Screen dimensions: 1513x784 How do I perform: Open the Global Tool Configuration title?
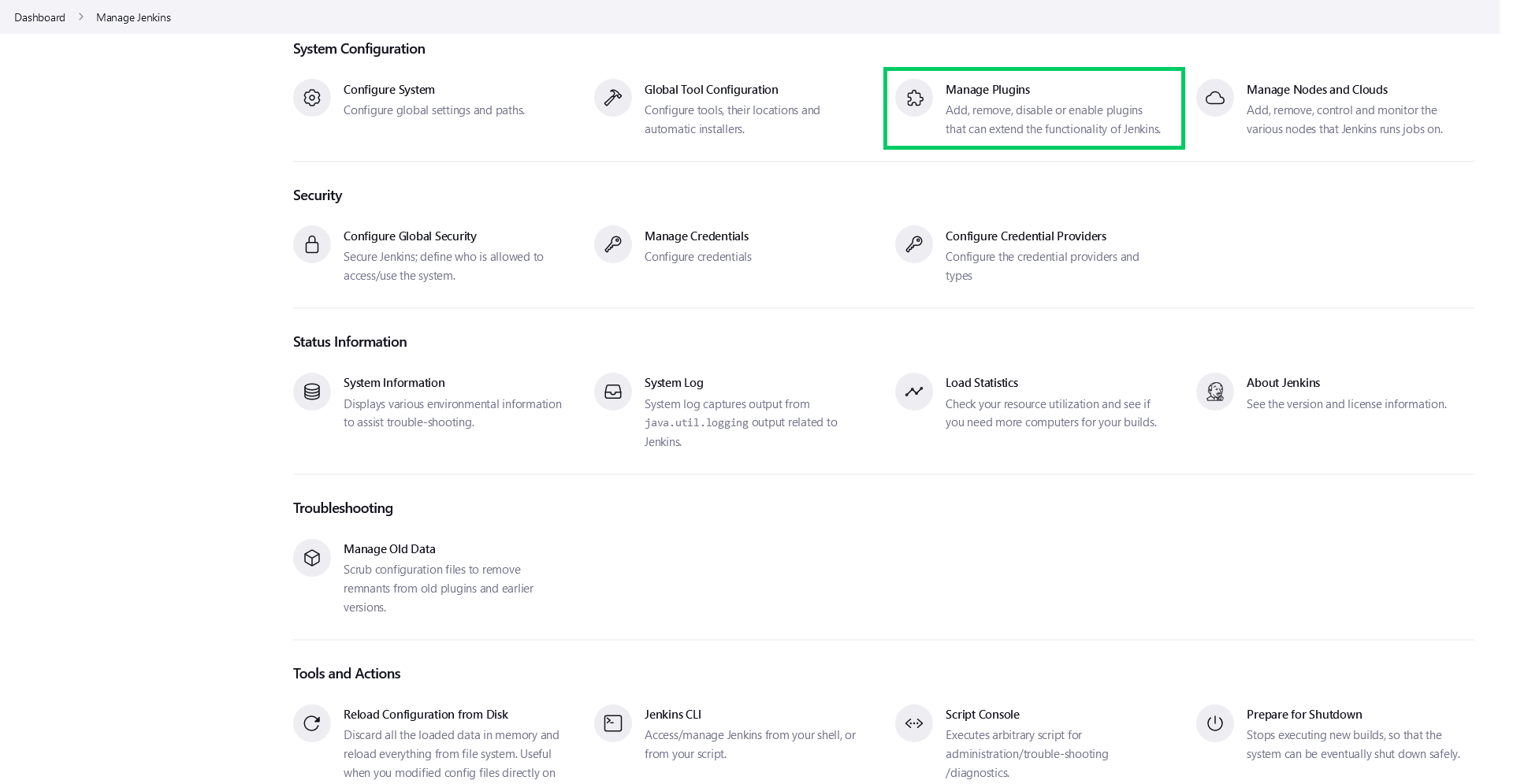[x=711, y=90]
